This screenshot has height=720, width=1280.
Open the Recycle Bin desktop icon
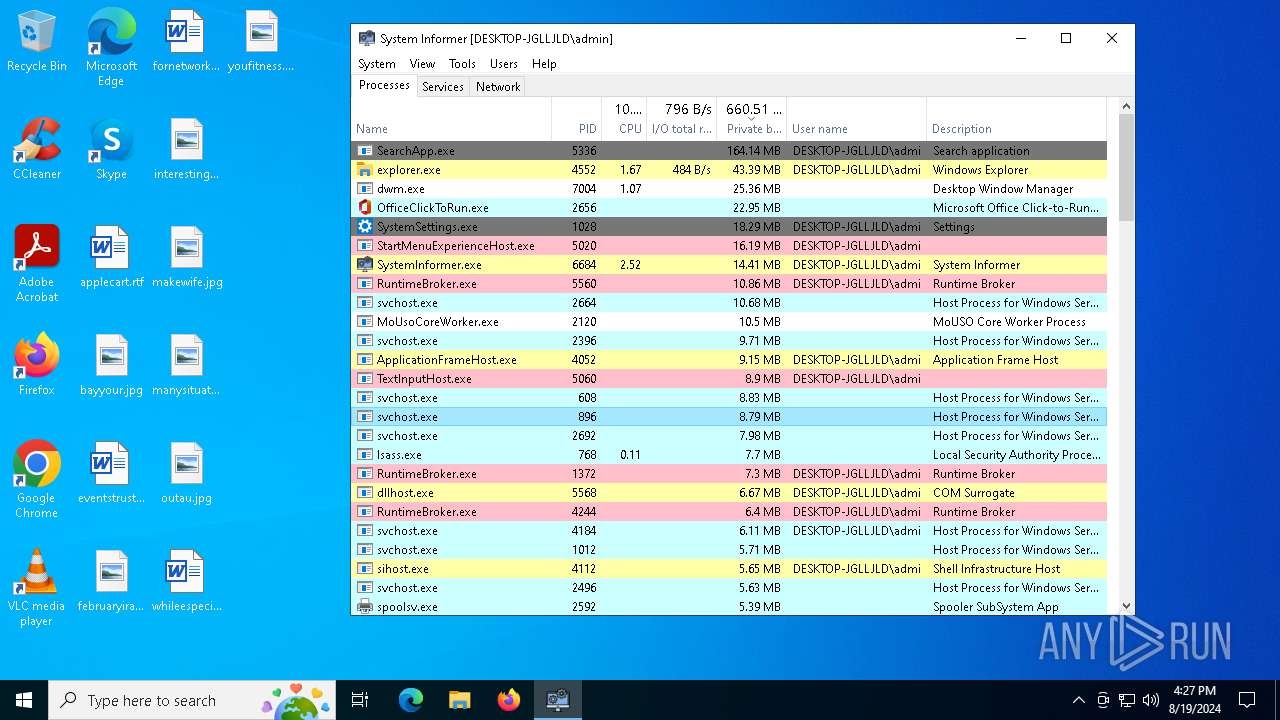pos(37,42)
